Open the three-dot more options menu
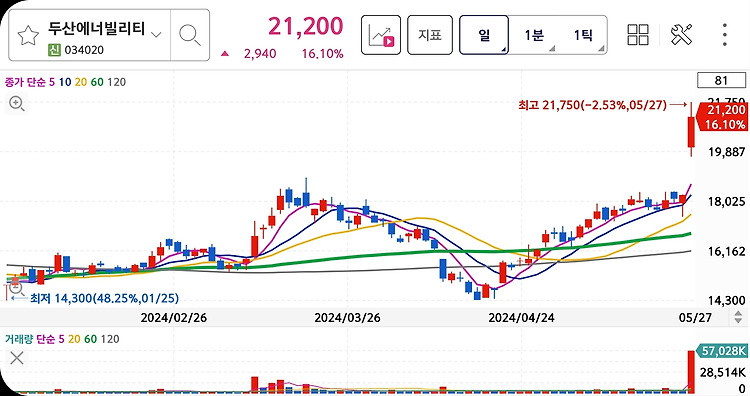750x396 pixels. tap(725, 35)
